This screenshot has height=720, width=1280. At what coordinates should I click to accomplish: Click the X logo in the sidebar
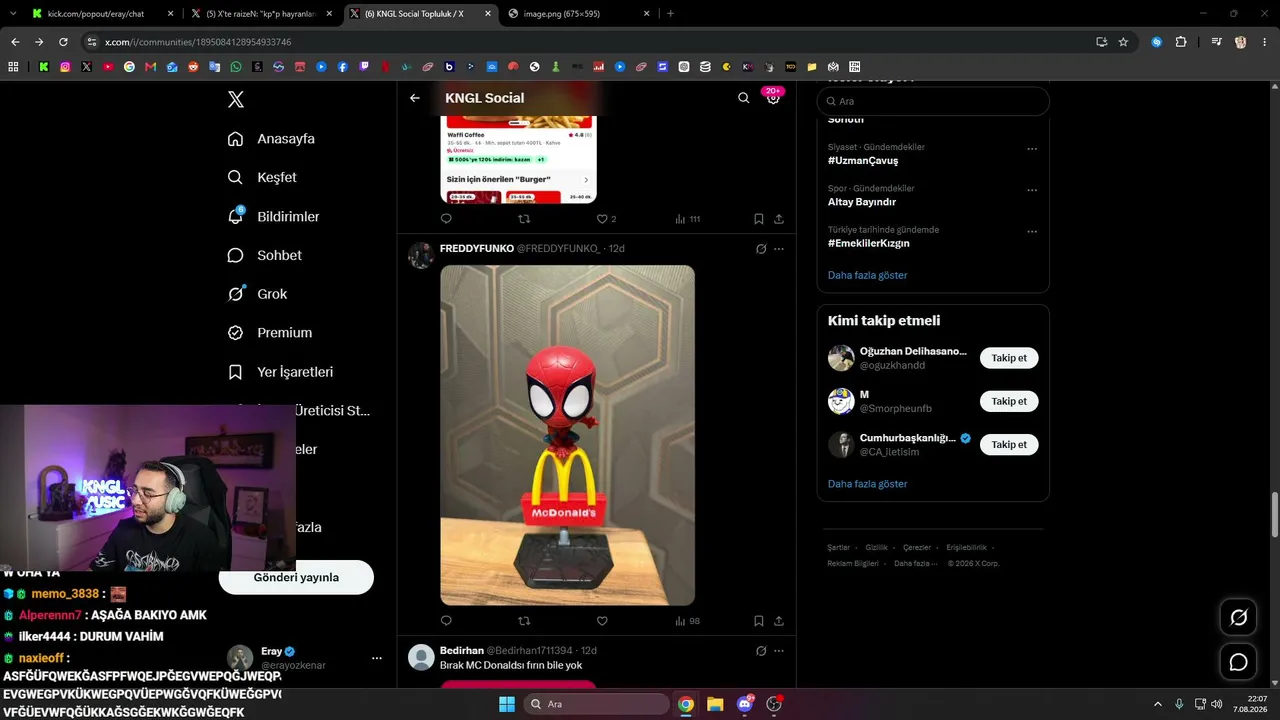[235, 99]
